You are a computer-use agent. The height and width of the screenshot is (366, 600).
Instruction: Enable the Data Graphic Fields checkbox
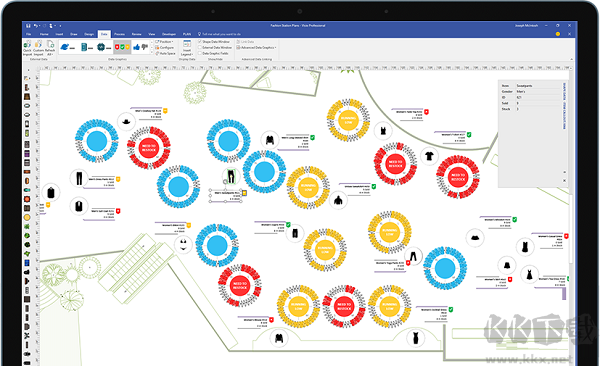[200, 54]
